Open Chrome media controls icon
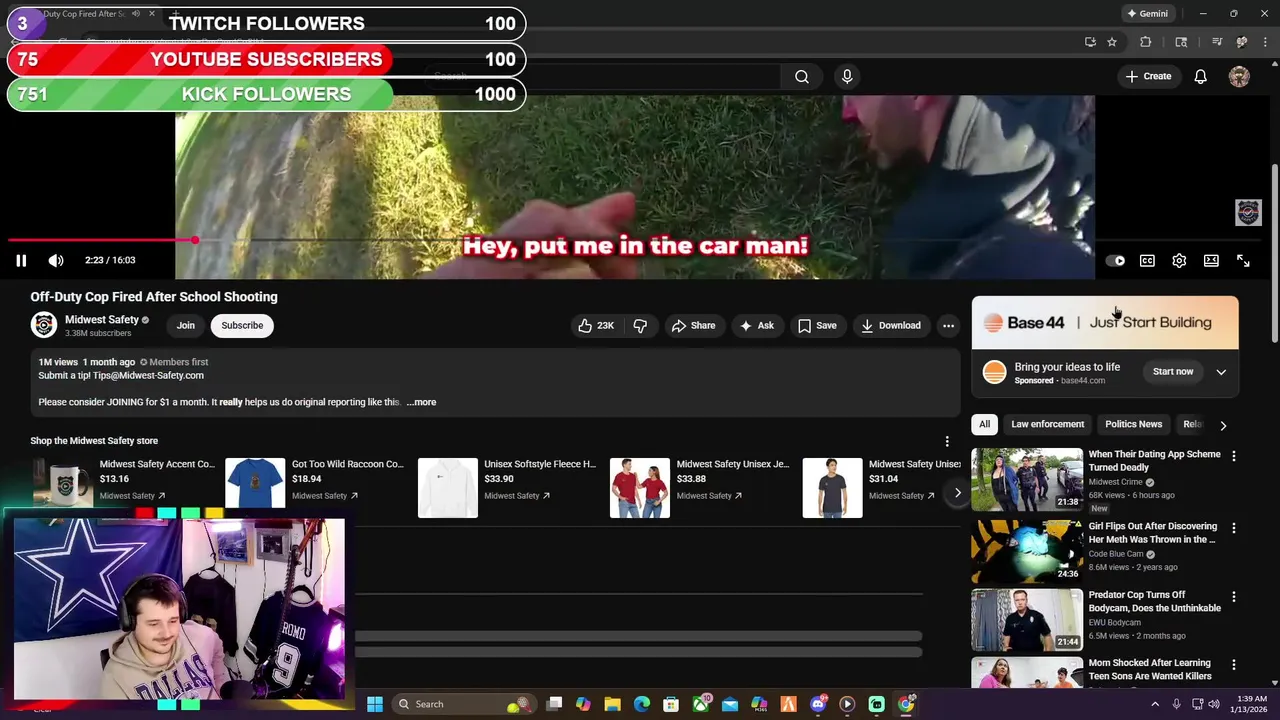The width and height of the screenshot is (1280, 720). 1217,42
